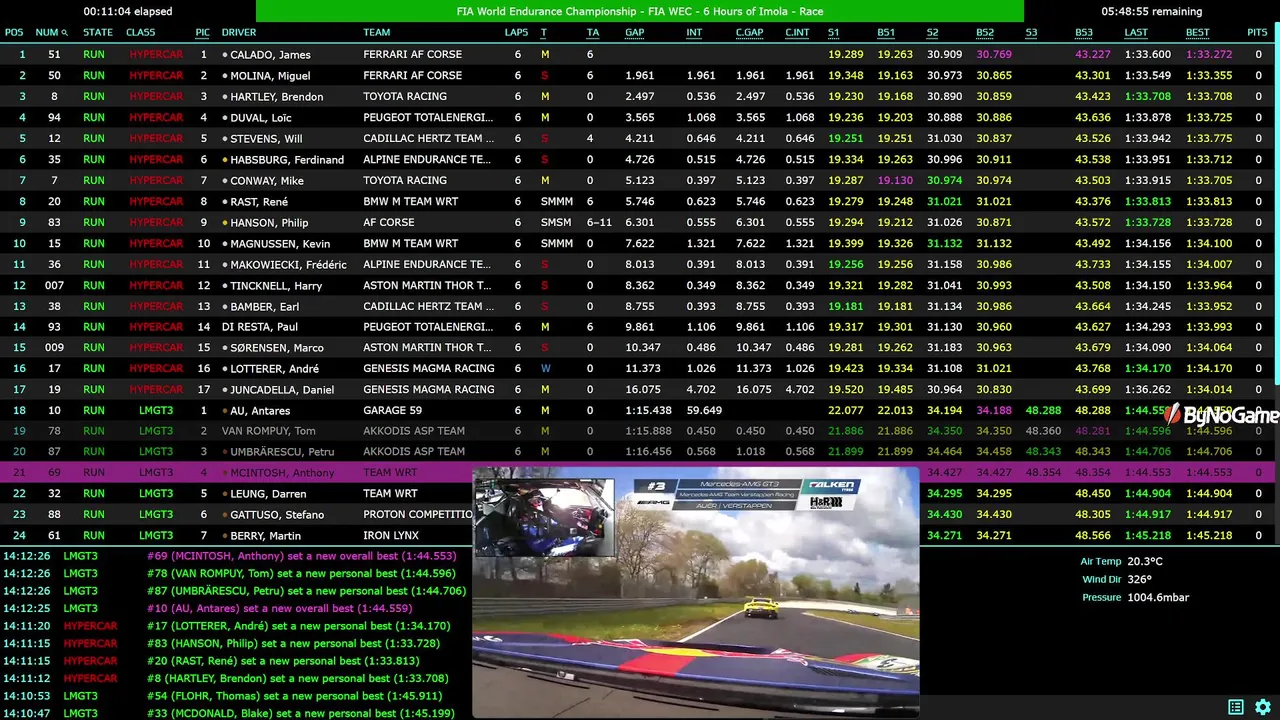Click the C.GAP column header
This screenshot has width=1280, height=720.
tap(750, 33)
